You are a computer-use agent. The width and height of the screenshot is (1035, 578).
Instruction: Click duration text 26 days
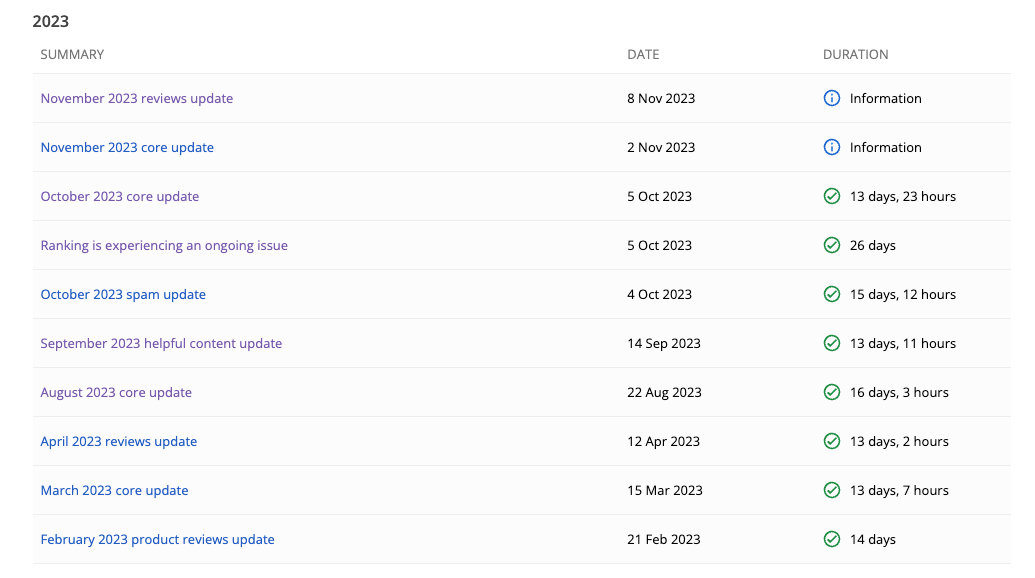point(873,245)
